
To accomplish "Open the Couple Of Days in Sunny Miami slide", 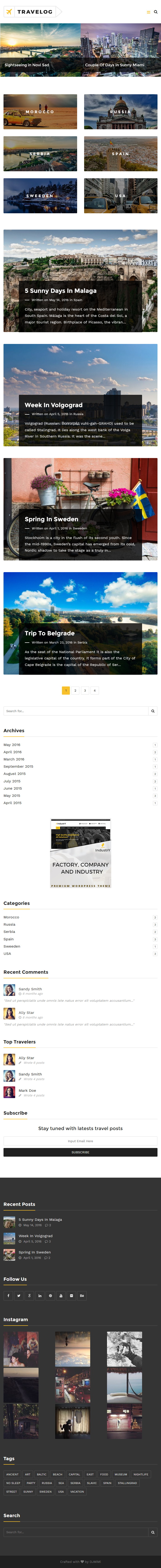I will pos(121,50).
